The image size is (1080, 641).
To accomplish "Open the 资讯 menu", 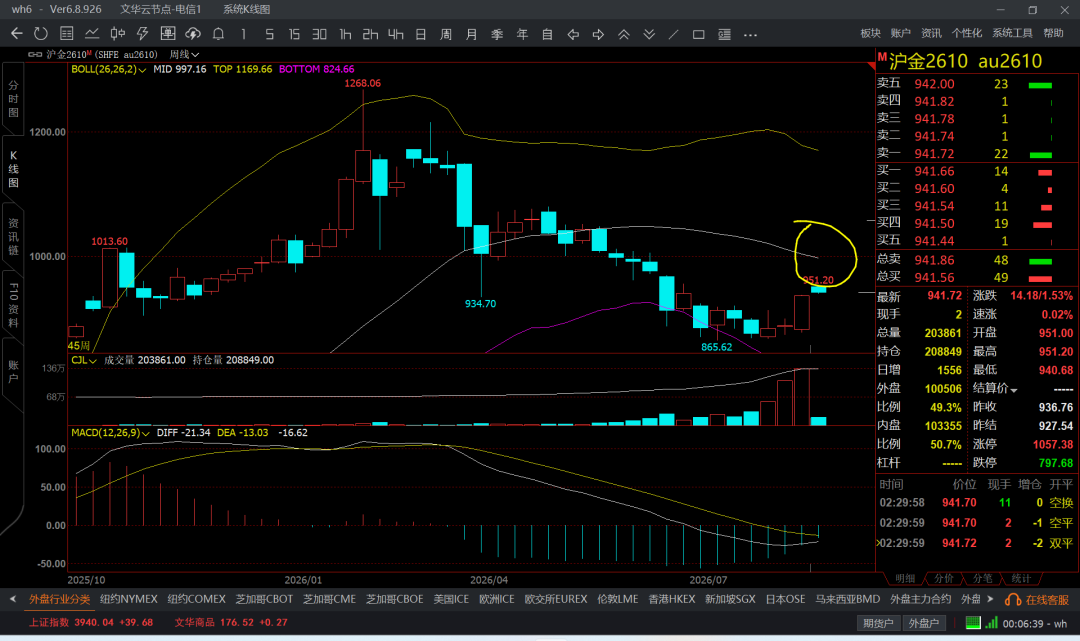I will (x=931, y=33).
